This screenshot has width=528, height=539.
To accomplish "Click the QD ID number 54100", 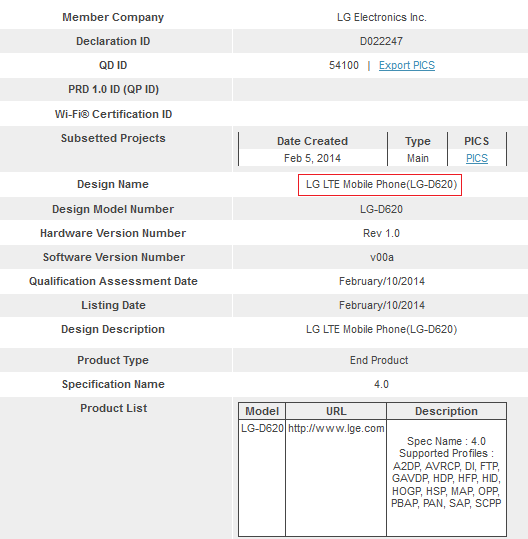I will 344,65.
